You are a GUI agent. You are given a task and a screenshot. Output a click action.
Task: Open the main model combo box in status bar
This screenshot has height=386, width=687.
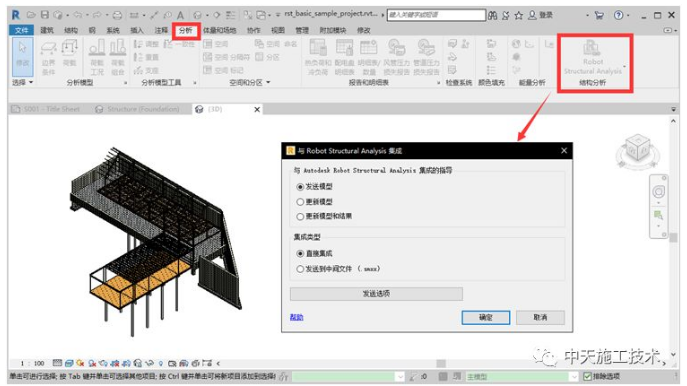pos(574,376)
